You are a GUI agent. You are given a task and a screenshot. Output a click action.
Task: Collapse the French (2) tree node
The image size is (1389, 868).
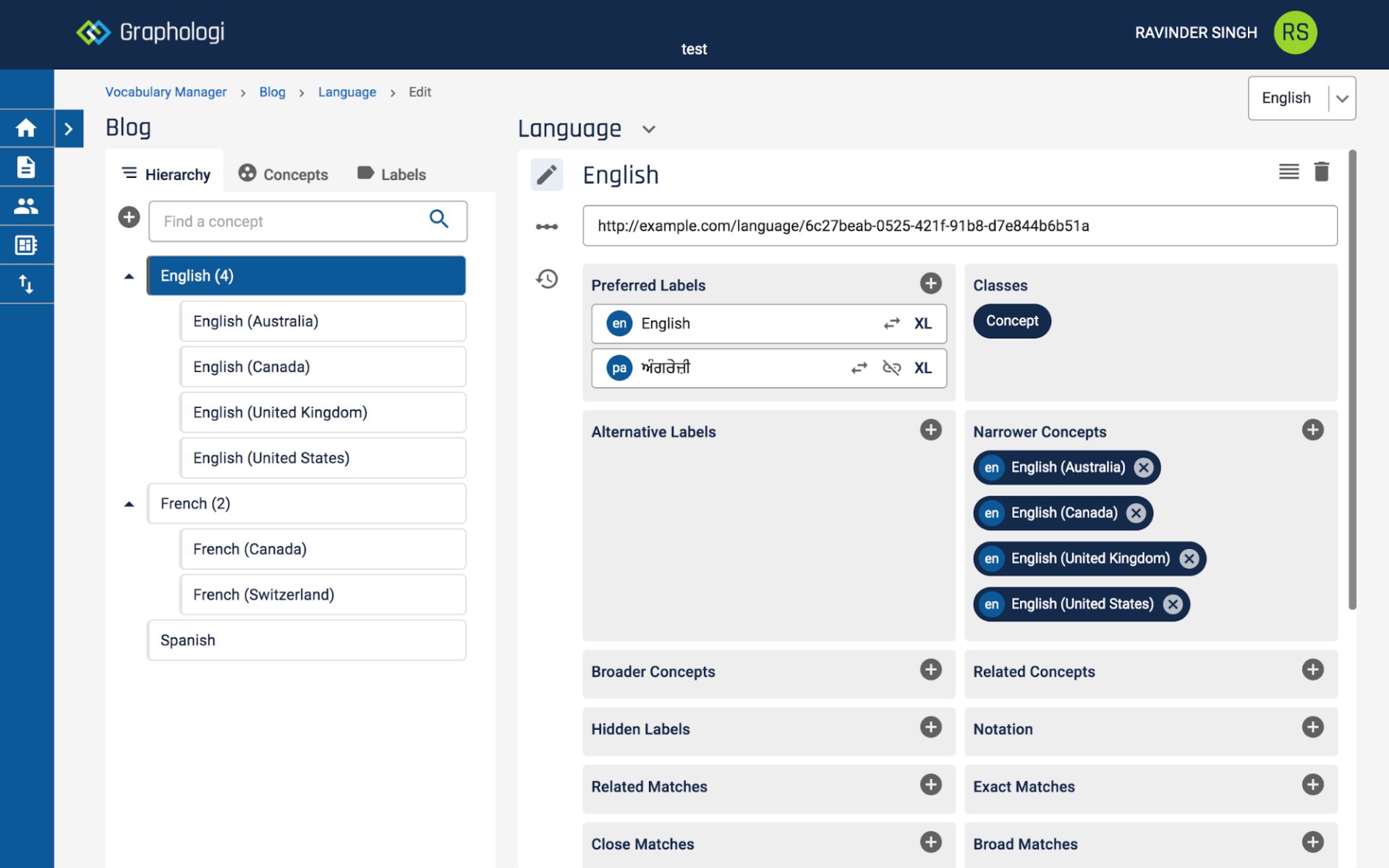coord(129,504)
